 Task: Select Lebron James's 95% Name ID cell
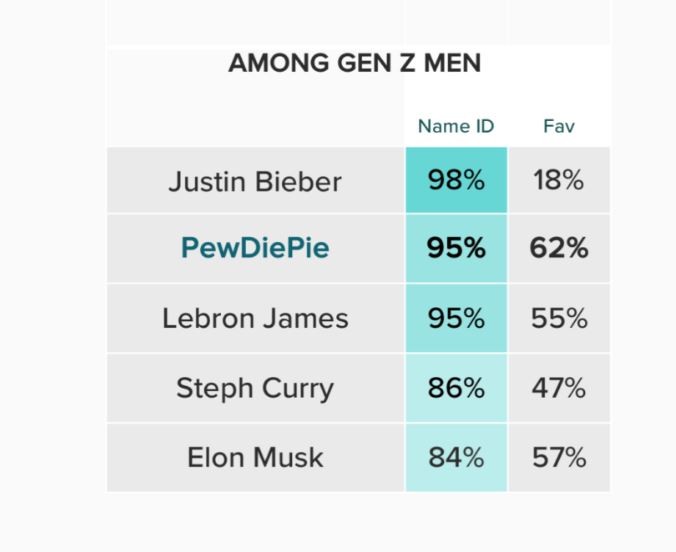pyautogui.click(x=456, y=318)
